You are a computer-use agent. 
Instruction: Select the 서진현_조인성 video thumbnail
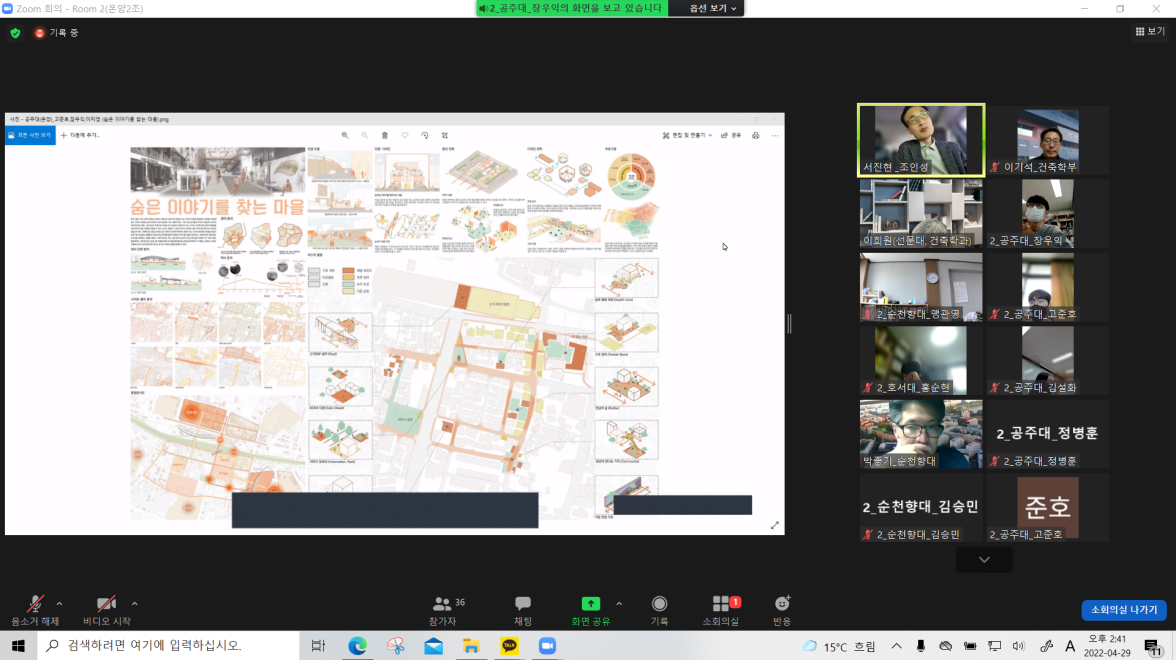tap(921, 140)
